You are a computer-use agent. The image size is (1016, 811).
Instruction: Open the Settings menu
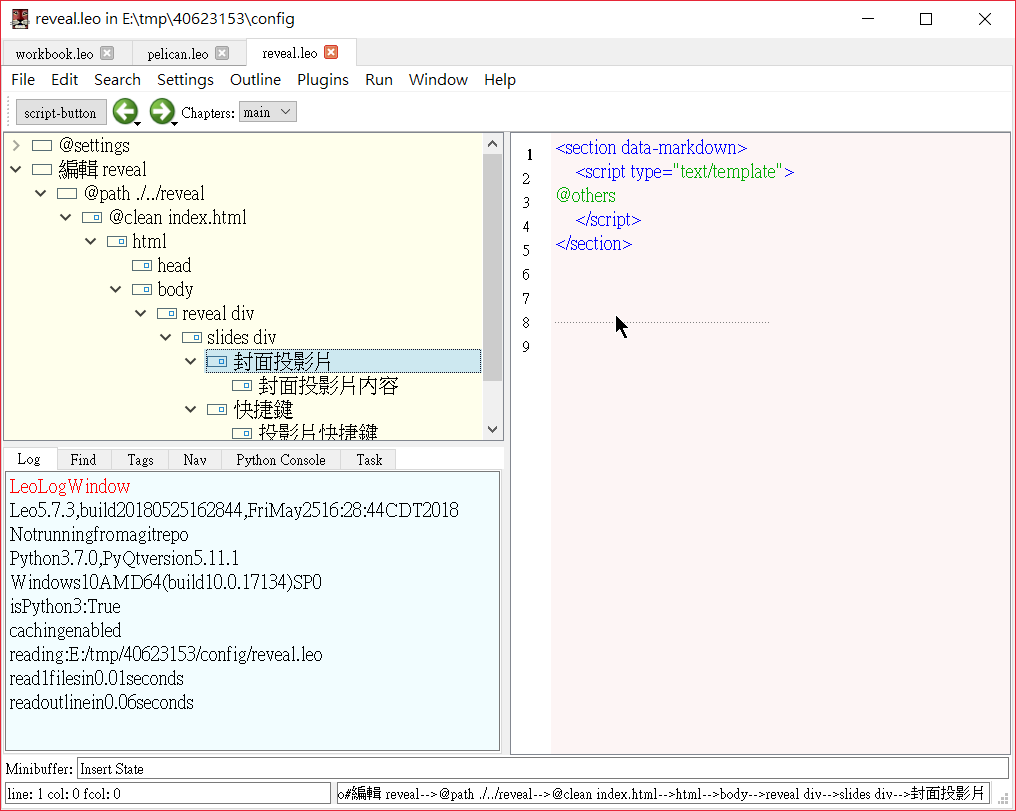coord(185,80)
